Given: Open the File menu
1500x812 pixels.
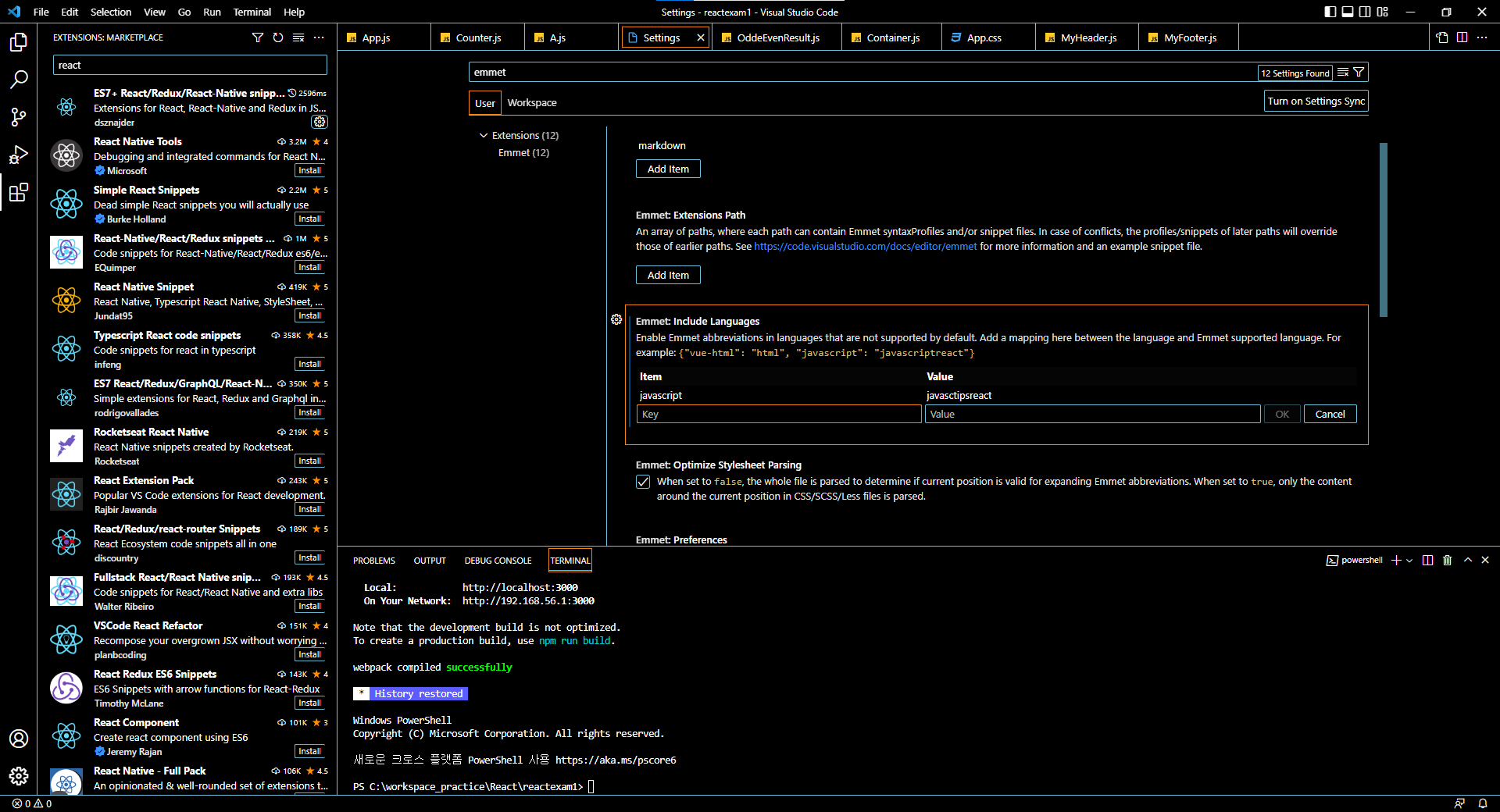Looking at the screenshot, I should coord(41,12).
